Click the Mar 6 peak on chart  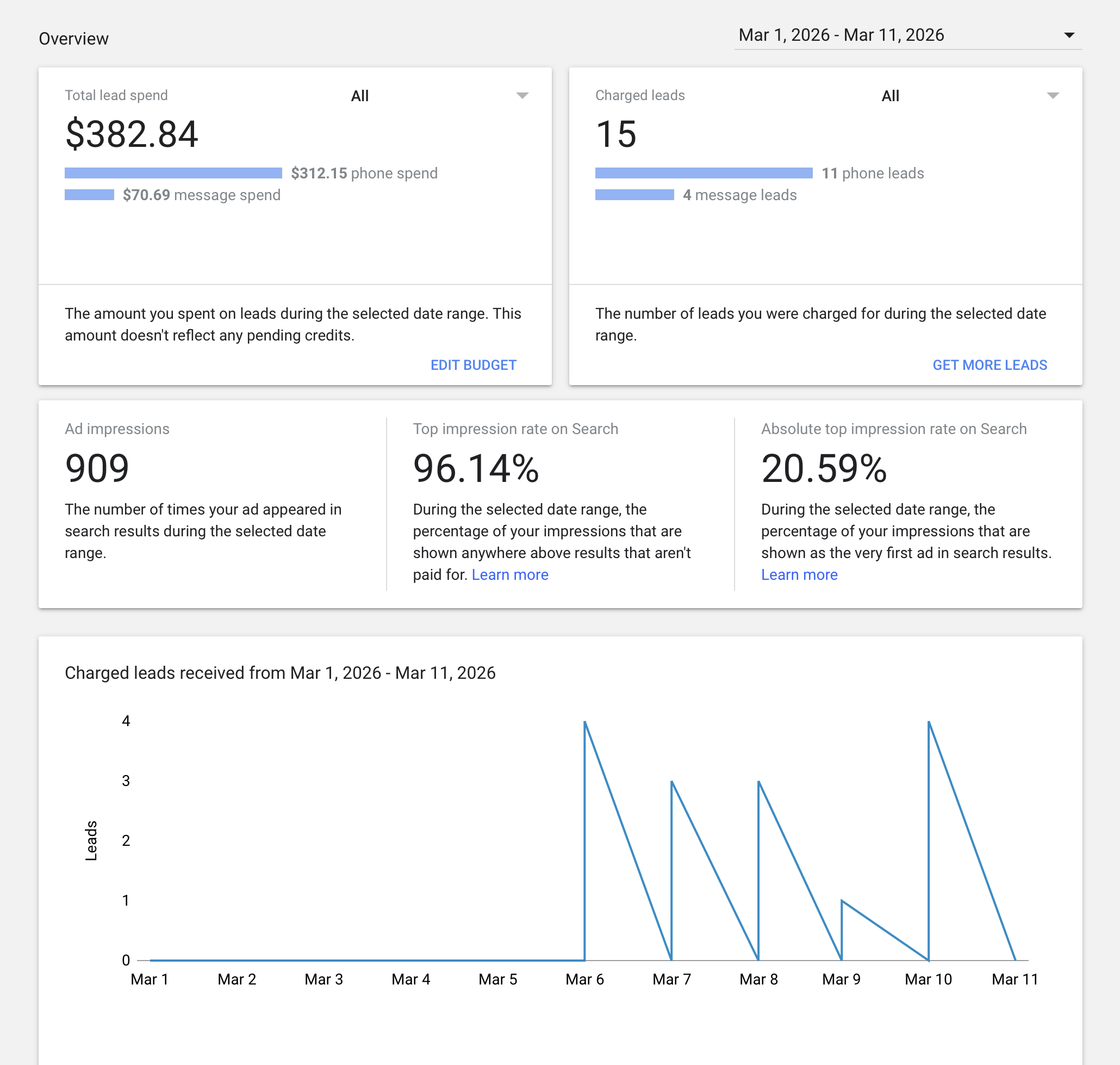tap(585, 722)
